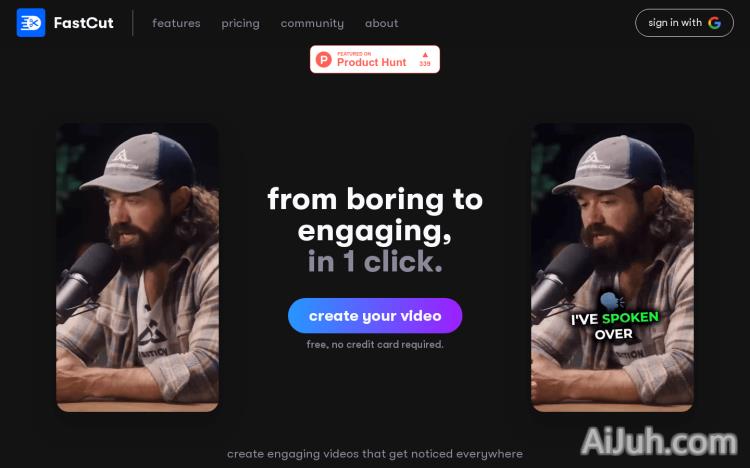Click the FastCut blue logo icon
The image size is (750, 468).
pos(31,22)
